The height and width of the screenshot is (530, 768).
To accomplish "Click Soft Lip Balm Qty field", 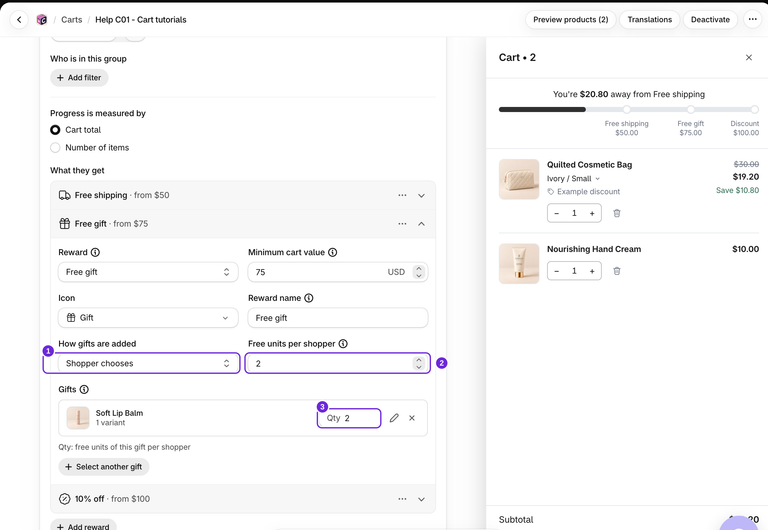I will (349, 418).
